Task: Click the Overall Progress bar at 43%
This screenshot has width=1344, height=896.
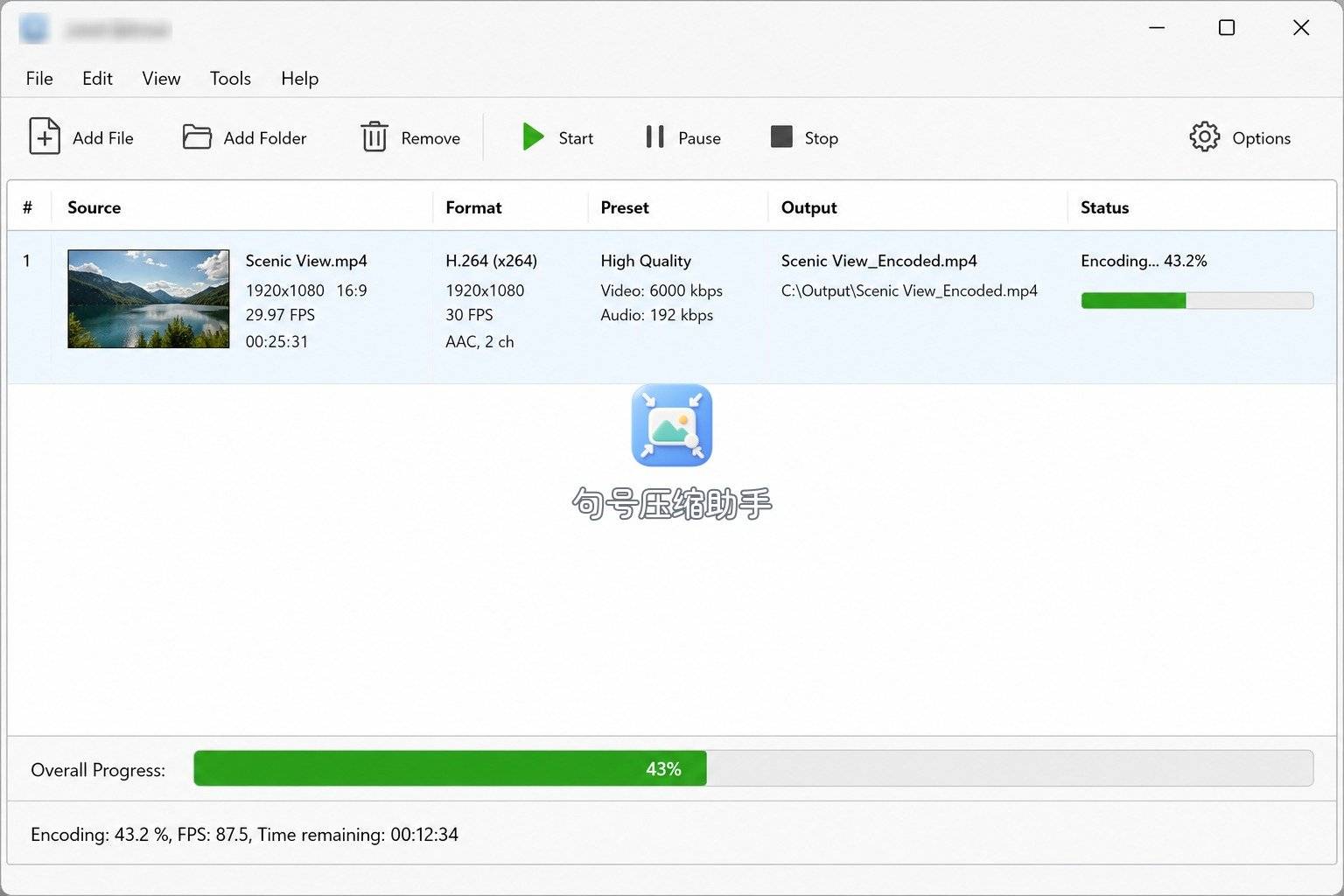Action: point(753,768)
